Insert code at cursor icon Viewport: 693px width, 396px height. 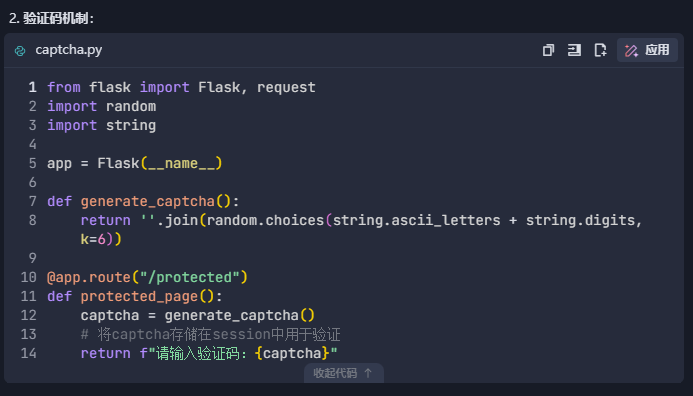[574, 50]
